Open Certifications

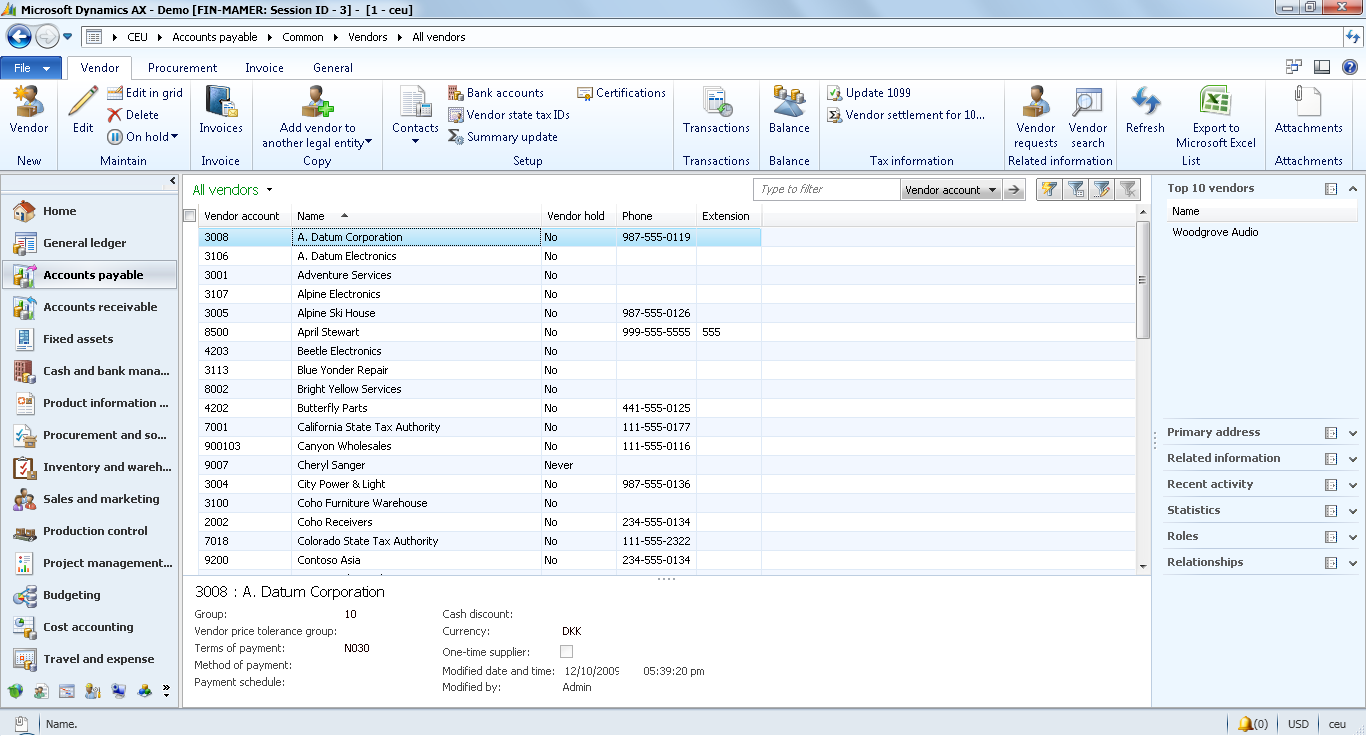[x=621, y=93]
